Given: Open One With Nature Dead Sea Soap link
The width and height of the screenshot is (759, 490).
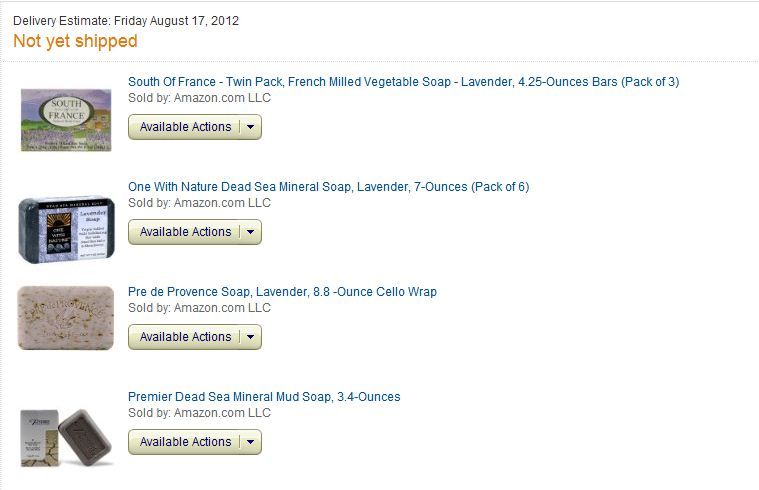Looking at the screenshot, I should coord(328,187).
